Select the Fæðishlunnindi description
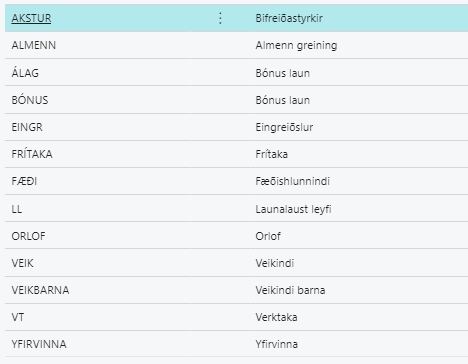468x364 pixels. [293, 181]
